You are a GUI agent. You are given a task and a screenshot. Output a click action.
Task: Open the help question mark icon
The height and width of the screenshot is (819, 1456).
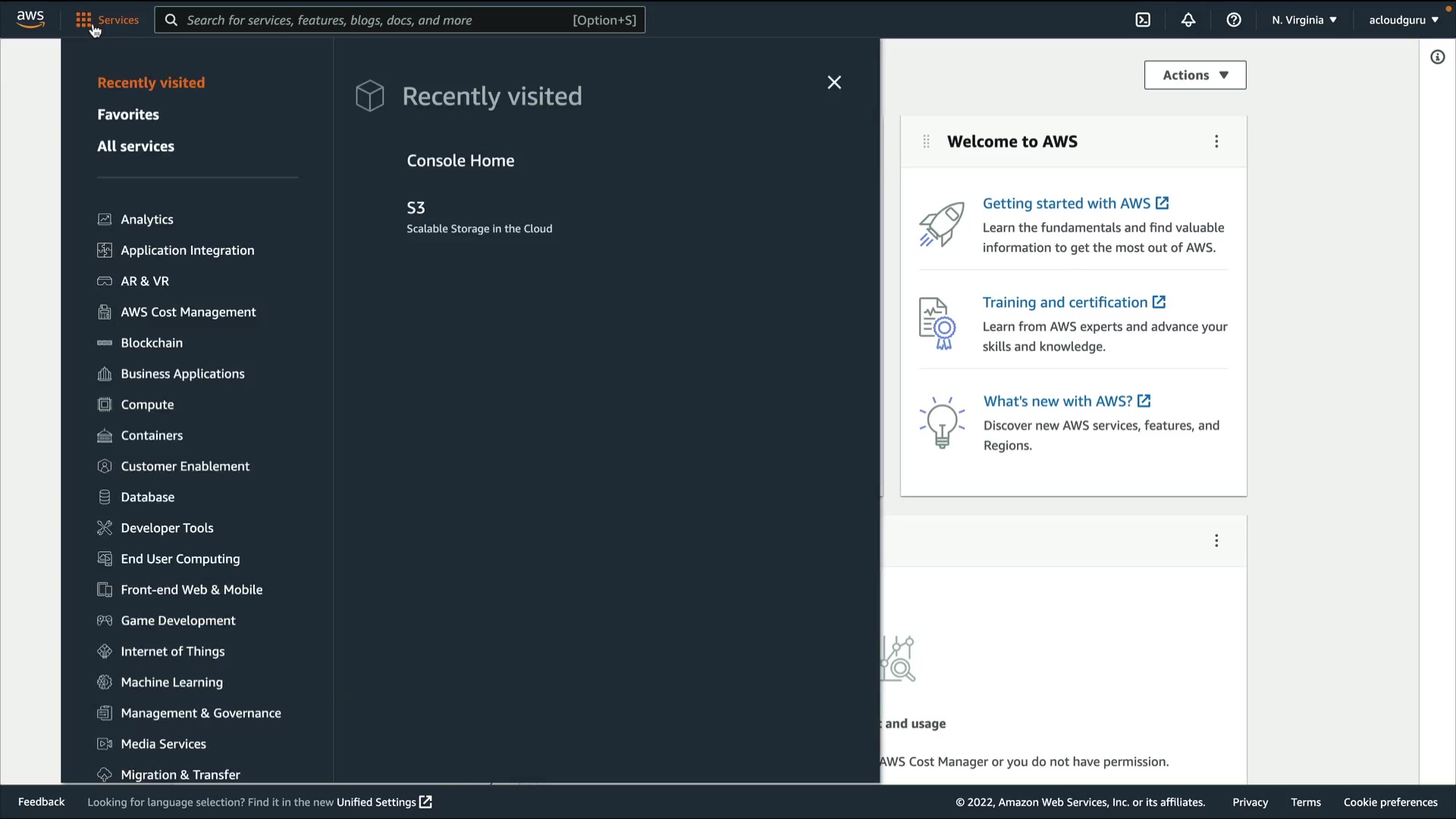[x=1234, y=20]
